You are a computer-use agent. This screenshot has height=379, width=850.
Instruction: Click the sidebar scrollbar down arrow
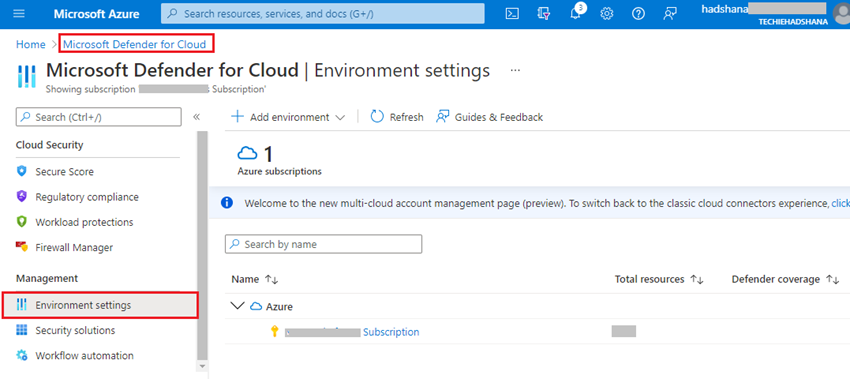(x=203, y=367)
